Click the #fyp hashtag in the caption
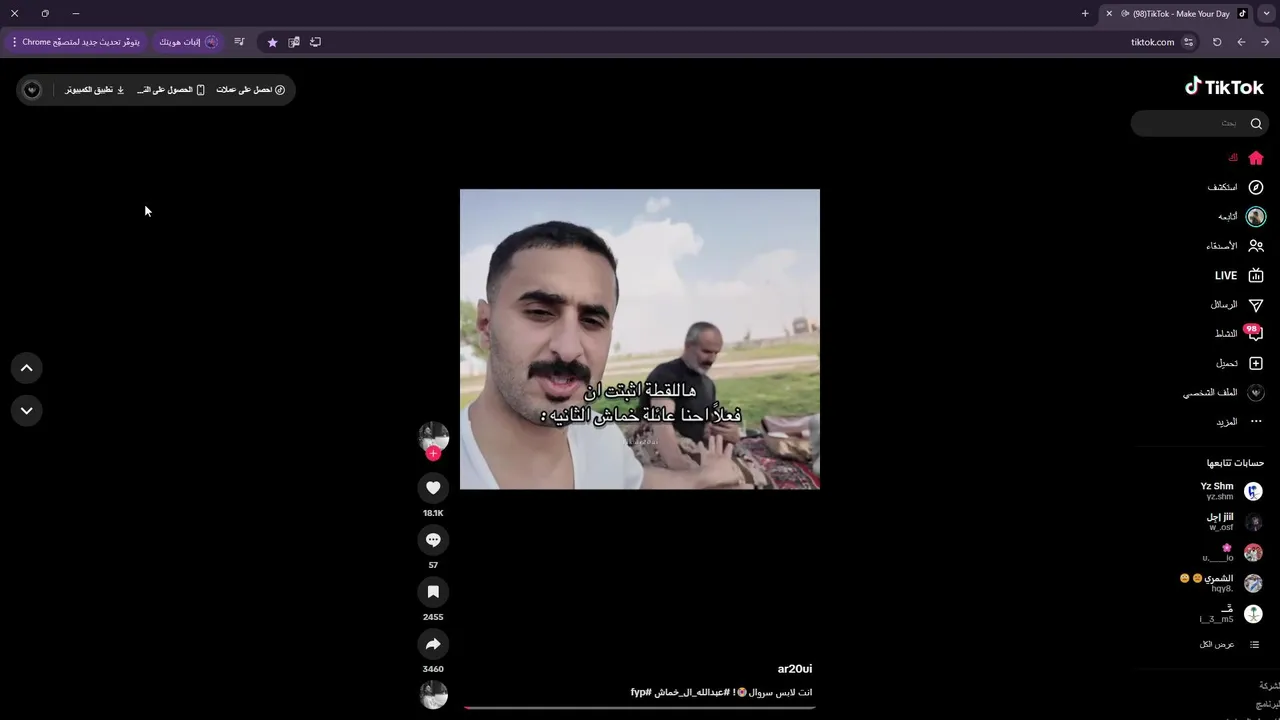Screen dimensions: 1280x720 [x=641, y=692]
